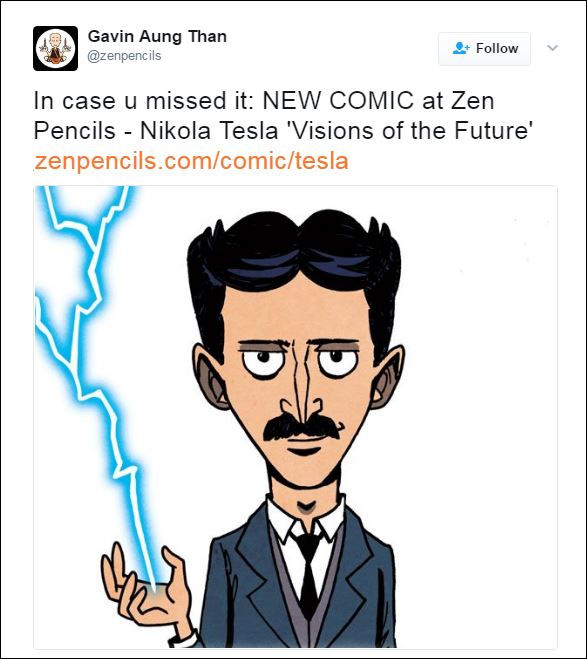The image size is (587, 659).
Task: Open Gavin Aung Than's display name
Action: tap(157, 37)
